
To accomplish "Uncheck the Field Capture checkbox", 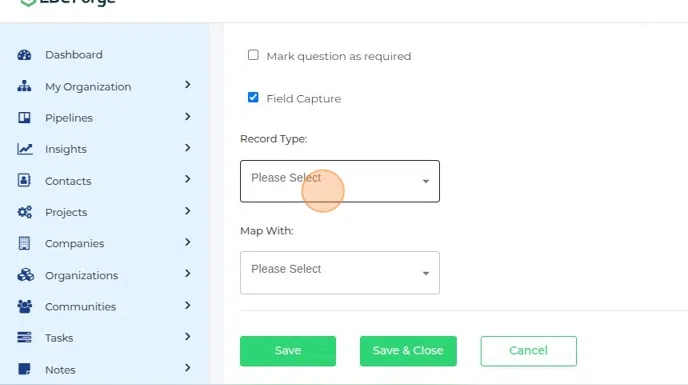I will [253, 97].
